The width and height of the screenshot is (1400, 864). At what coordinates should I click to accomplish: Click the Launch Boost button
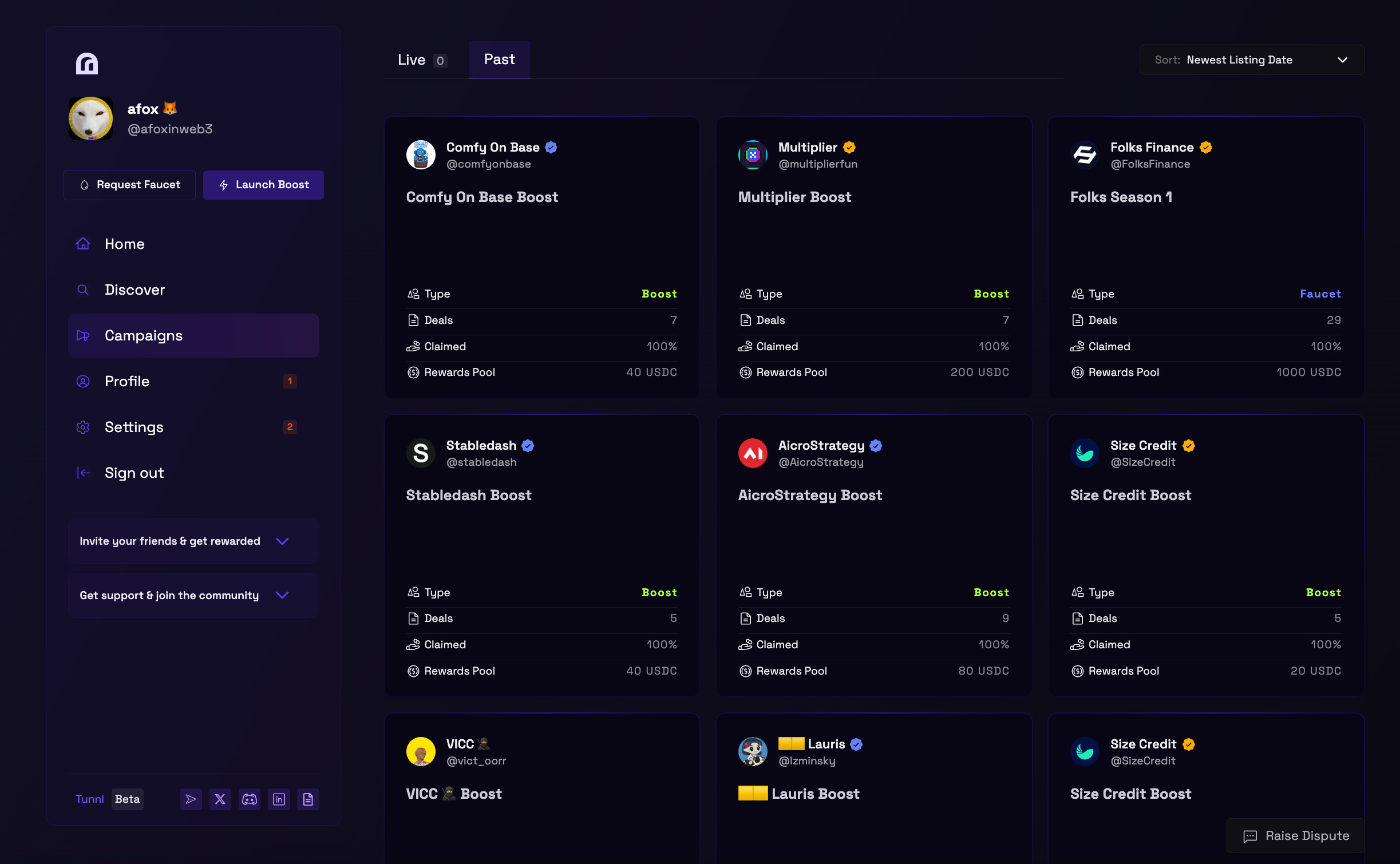(x=263, y=185)
